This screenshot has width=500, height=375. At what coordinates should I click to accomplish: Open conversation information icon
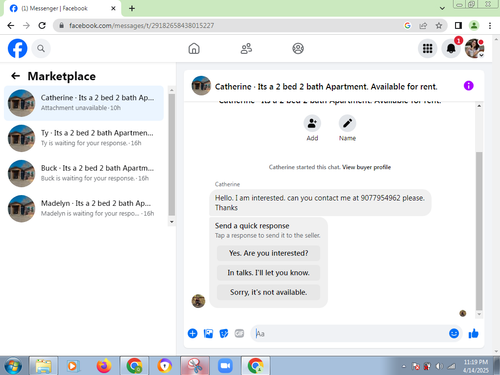[468, 86]
